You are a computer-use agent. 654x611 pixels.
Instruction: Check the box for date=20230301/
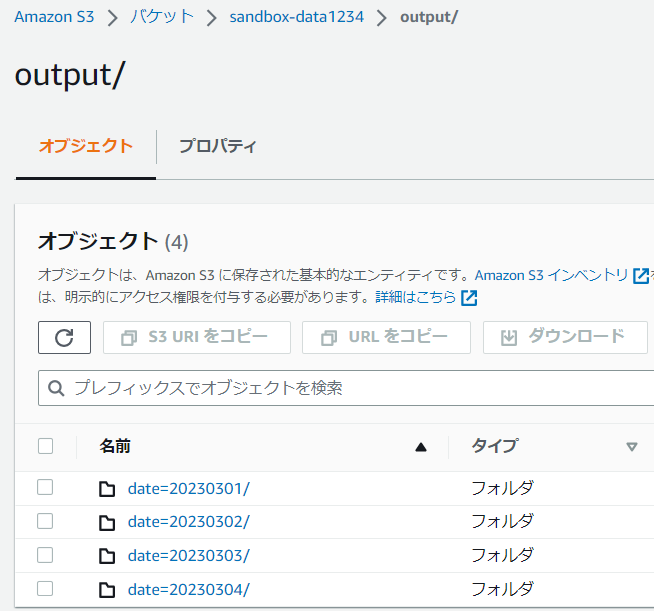(45, 487)
